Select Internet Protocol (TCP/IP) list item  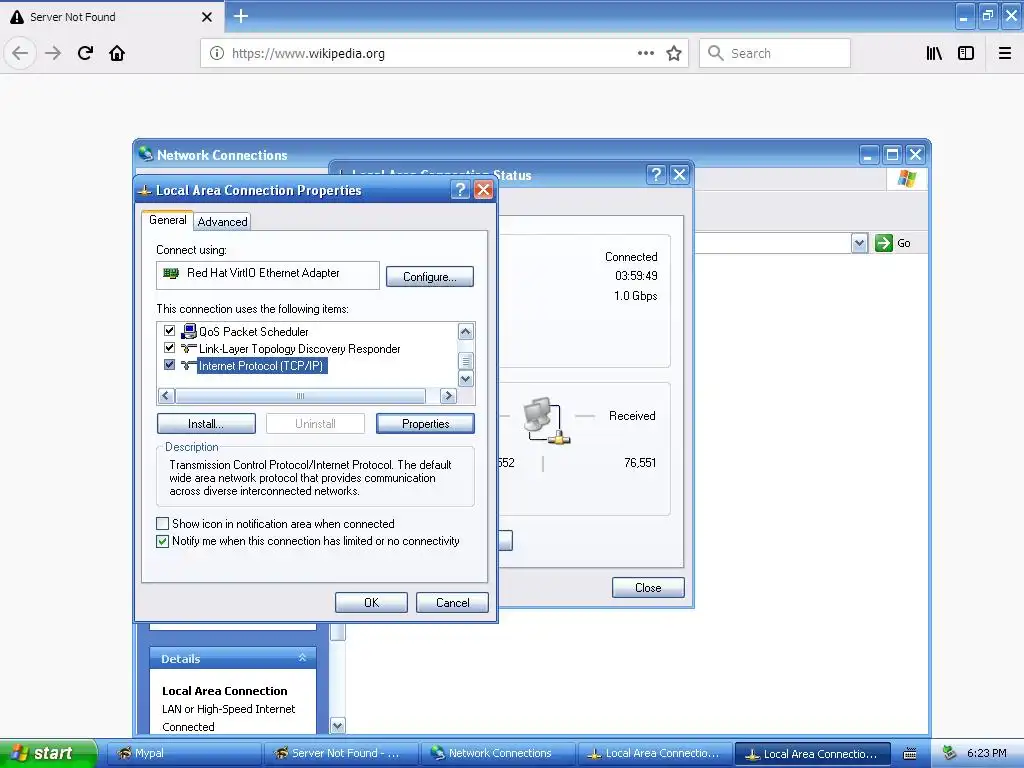(x=261, y=366)
